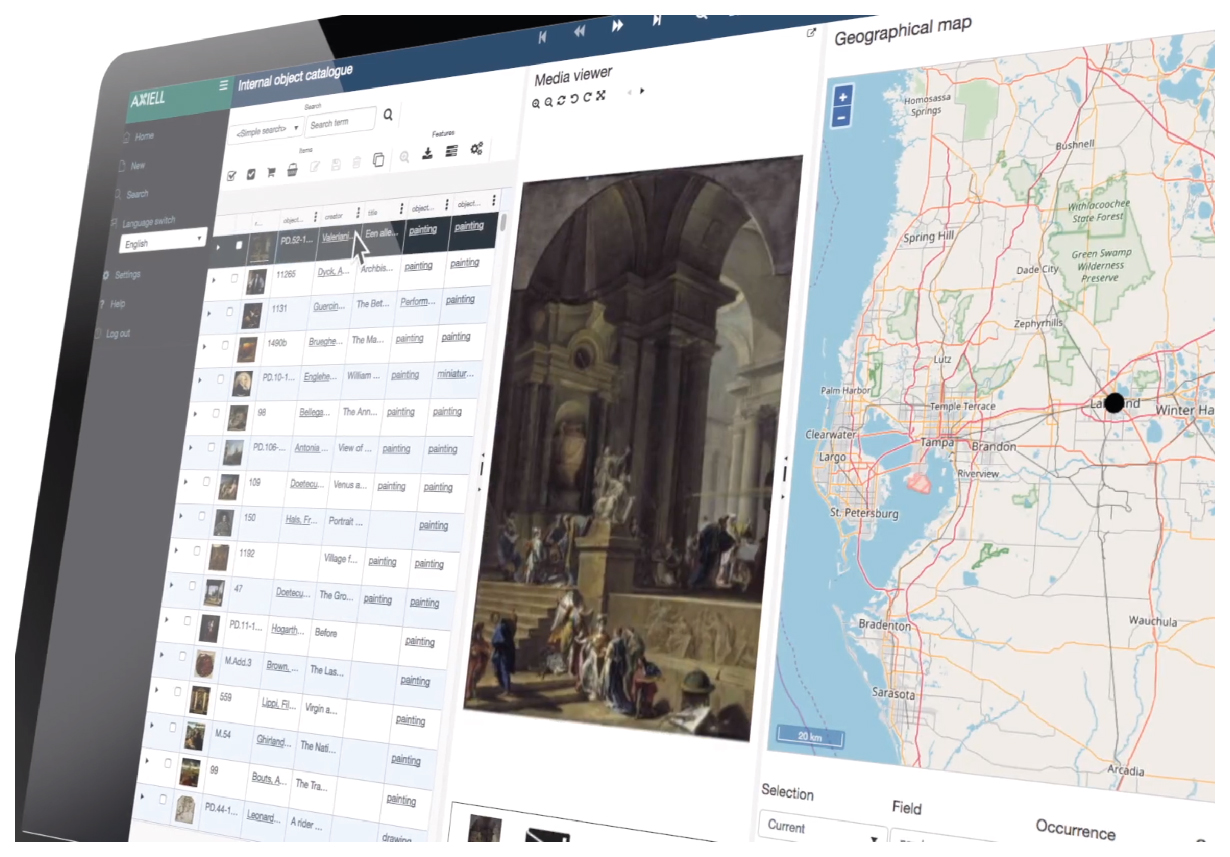
Task: Select the shopping cart icon in Items toolbar
Action: click(x=270, y=171)
